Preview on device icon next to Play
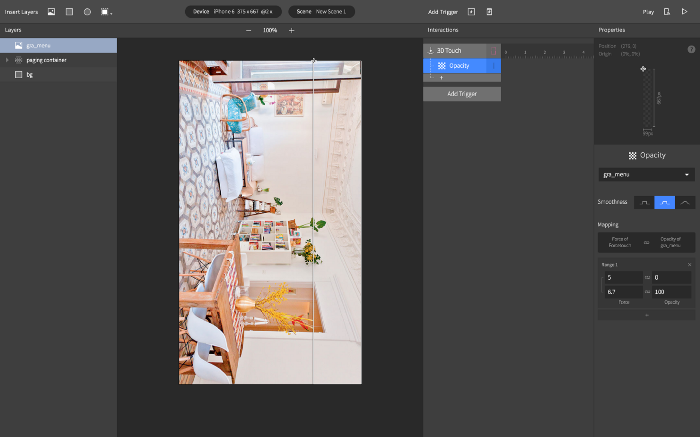Screen dimensions: 700x437 pyautogui.click(x=667, y=12)
